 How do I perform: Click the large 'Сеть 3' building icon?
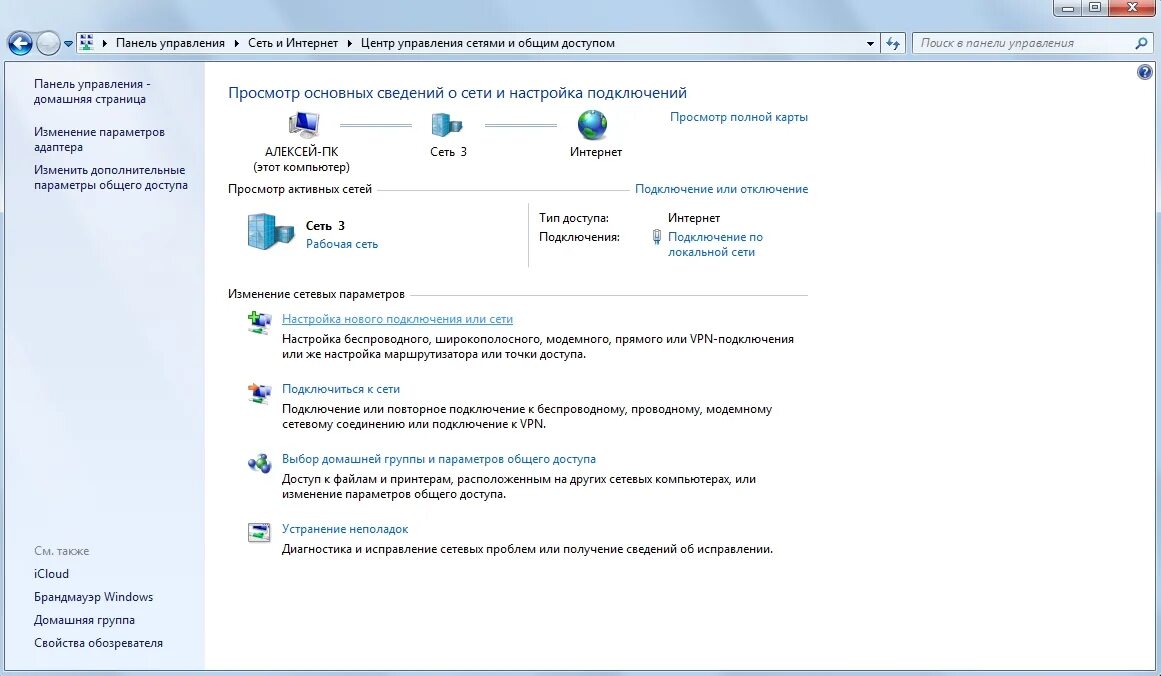point(270,231)
